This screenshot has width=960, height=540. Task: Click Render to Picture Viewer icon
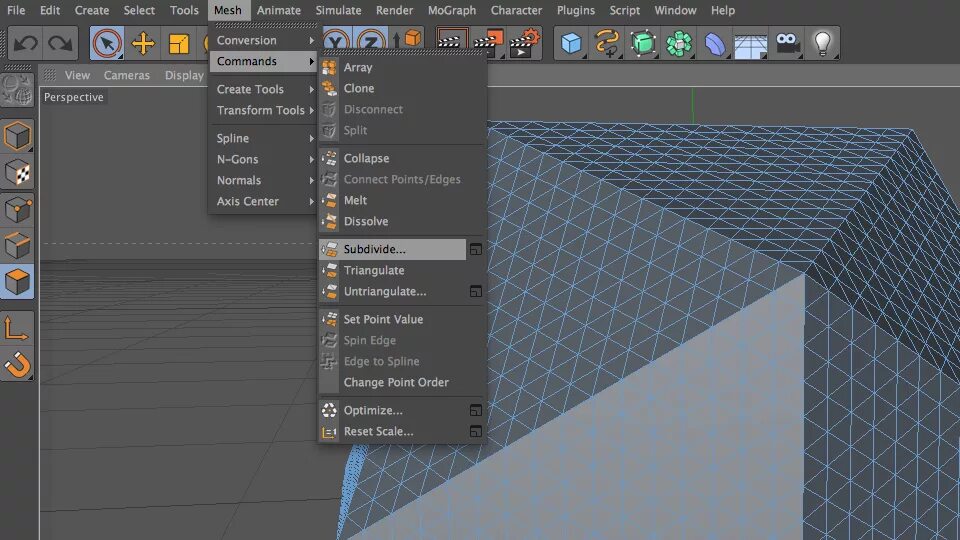(488, 43)
